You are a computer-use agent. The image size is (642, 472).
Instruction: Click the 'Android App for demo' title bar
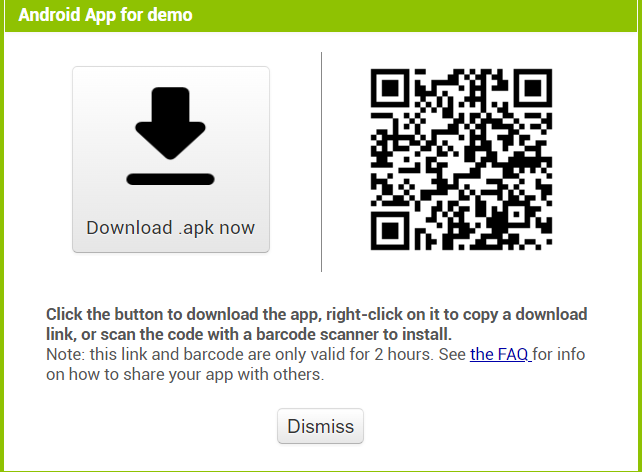321,15
